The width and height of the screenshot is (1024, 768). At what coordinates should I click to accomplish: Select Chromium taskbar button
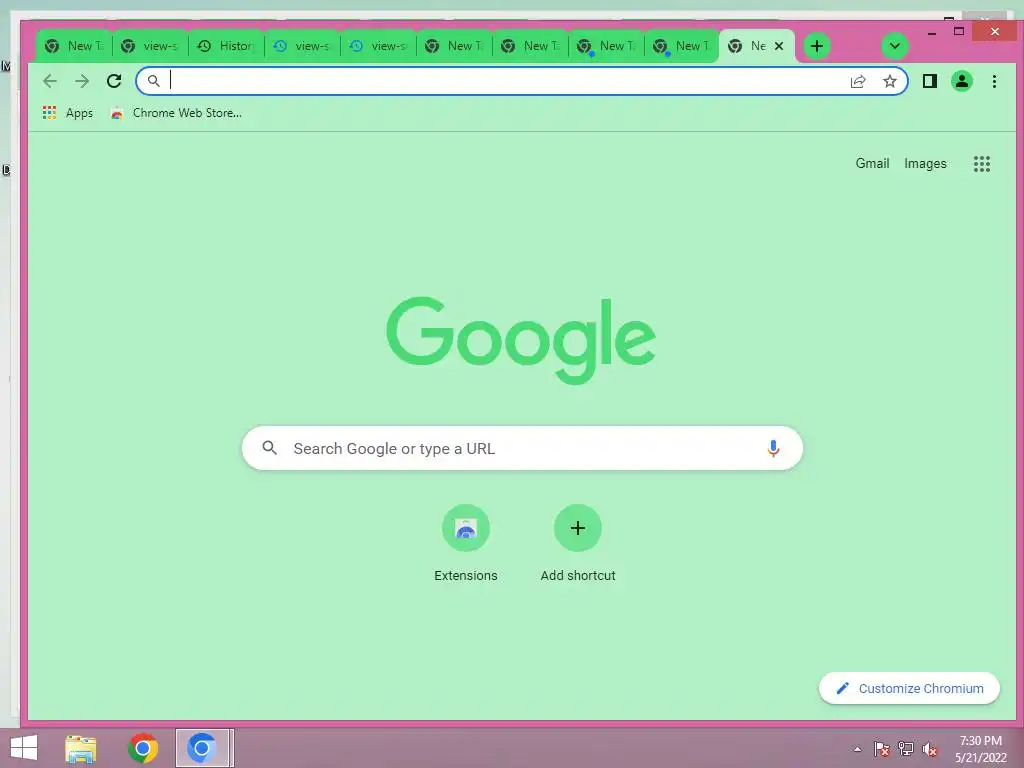click(x=202, y=748)
